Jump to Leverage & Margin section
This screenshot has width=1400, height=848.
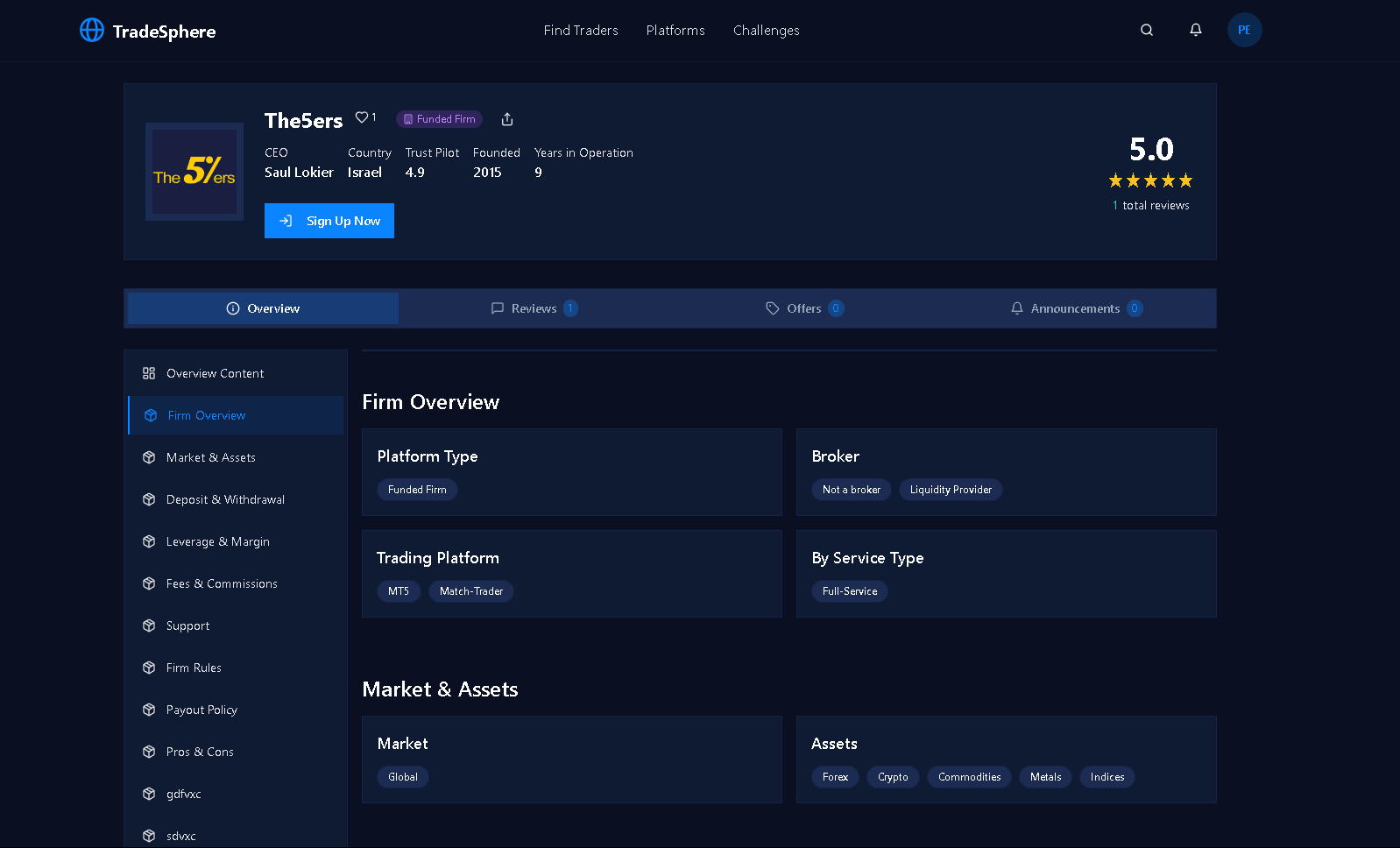[x=236, y=541]
